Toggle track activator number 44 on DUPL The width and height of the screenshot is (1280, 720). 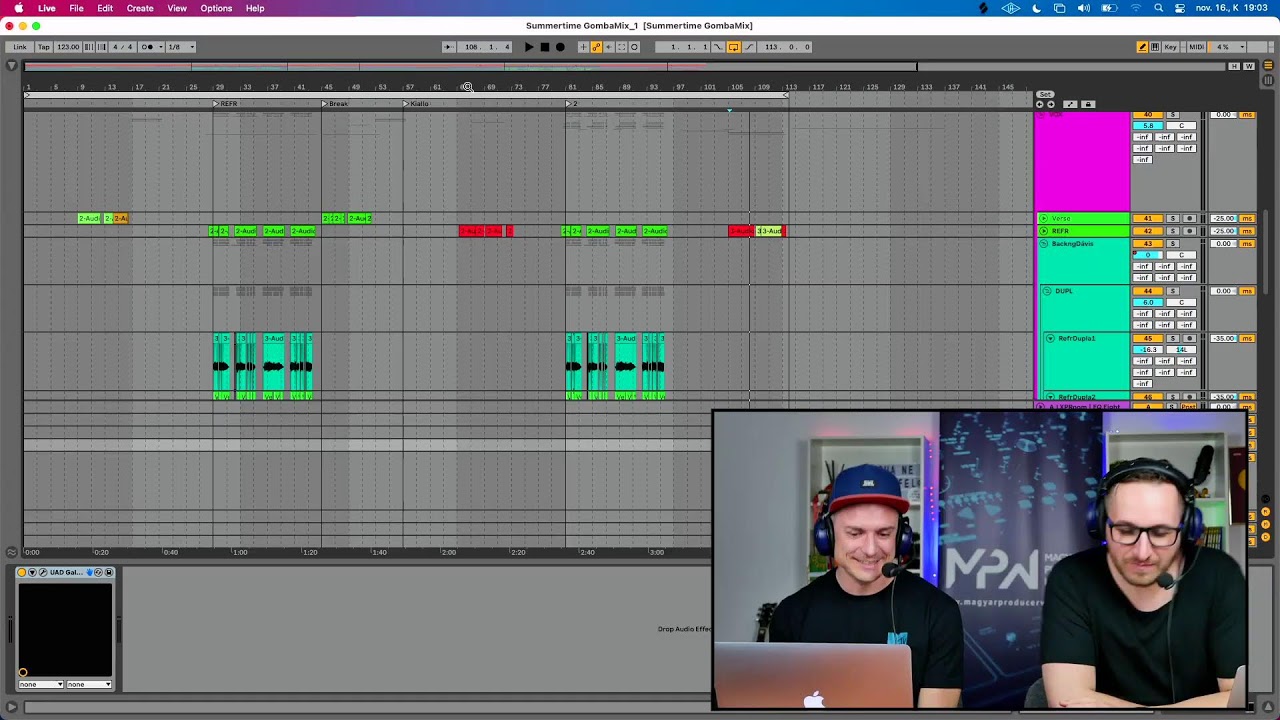[1148, 291]
